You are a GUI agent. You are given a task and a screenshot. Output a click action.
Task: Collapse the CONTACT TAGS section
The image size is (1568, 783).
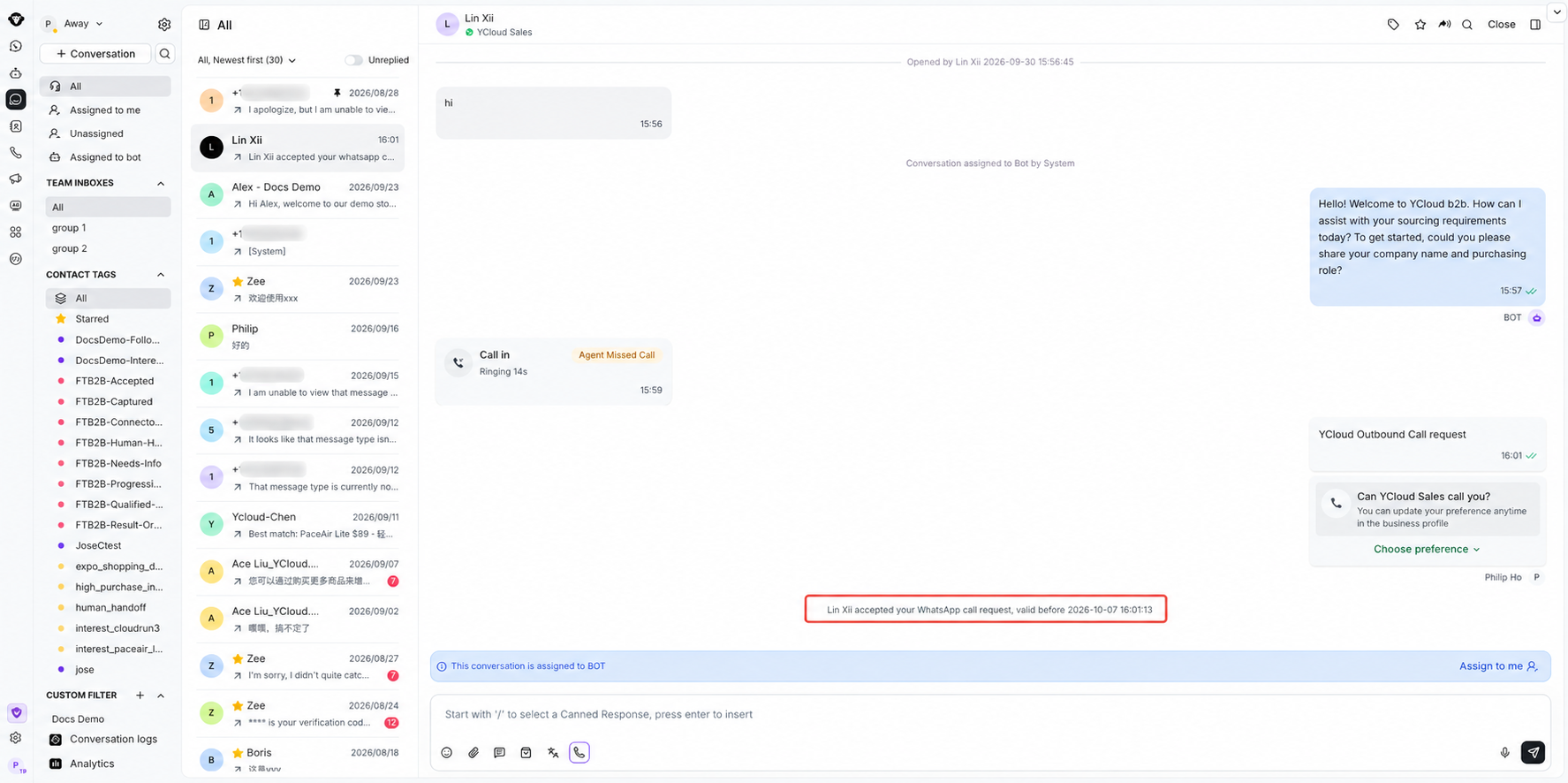pyautogui.click(x=161, y=275)
